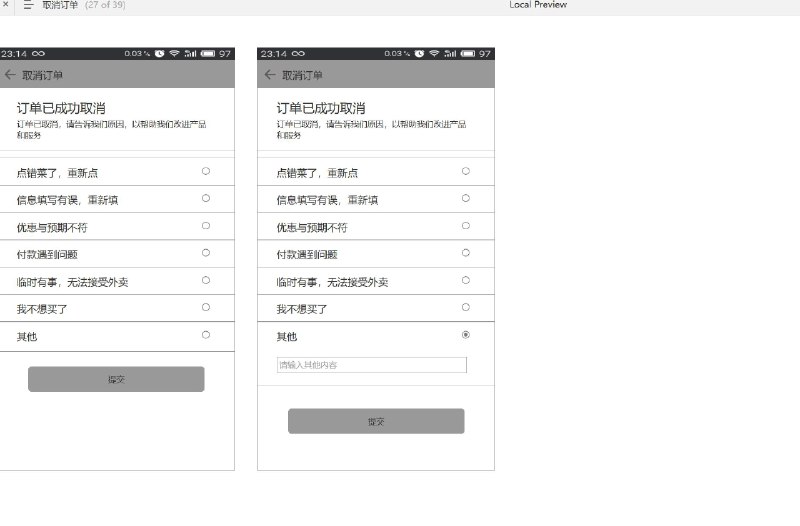Click the signal bars icon in the first phone status bar

coord(190,54)
